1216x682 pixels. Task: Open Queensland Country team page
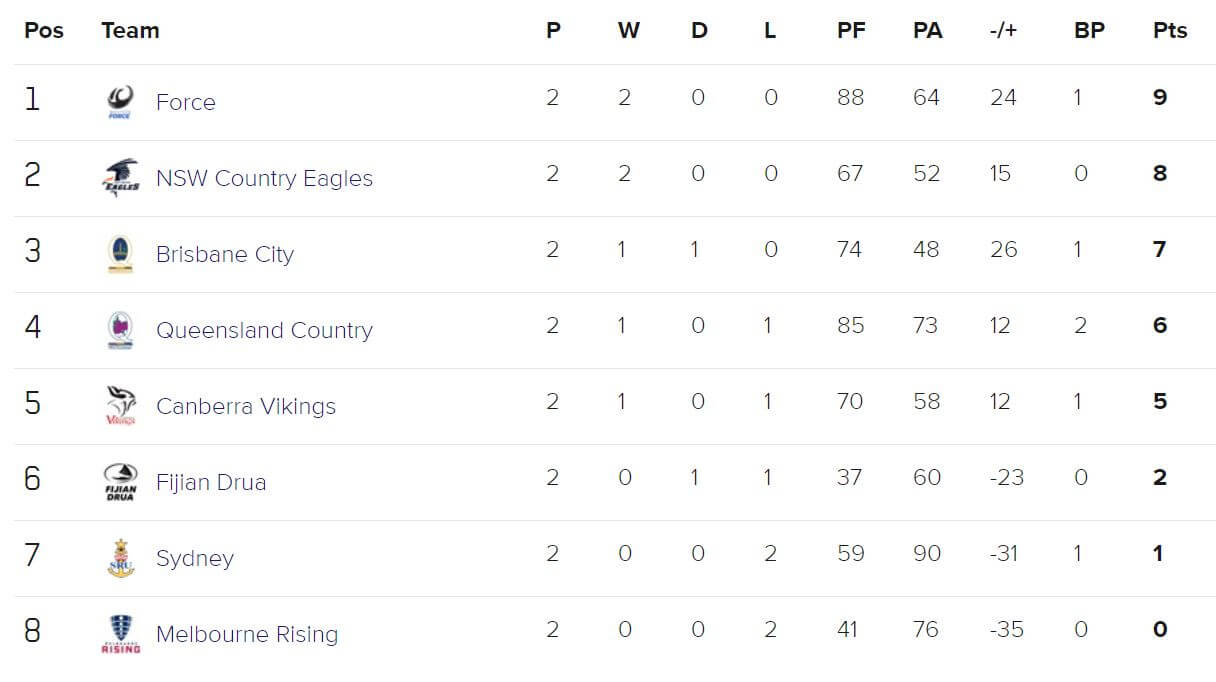click(264, 330)
